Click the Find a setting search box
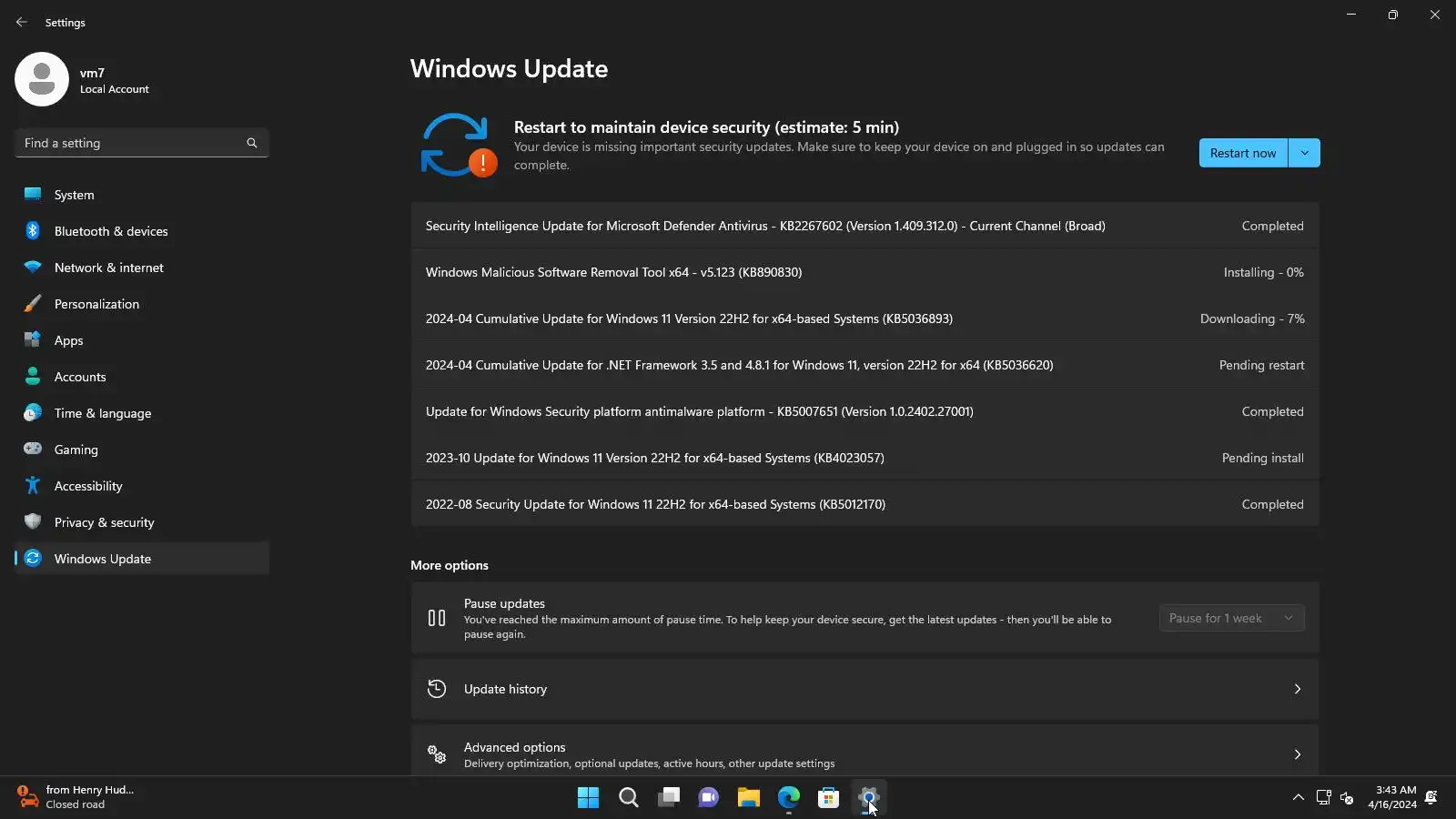The height and width of the screenshot is (819, 1456). tap(142, 143)
